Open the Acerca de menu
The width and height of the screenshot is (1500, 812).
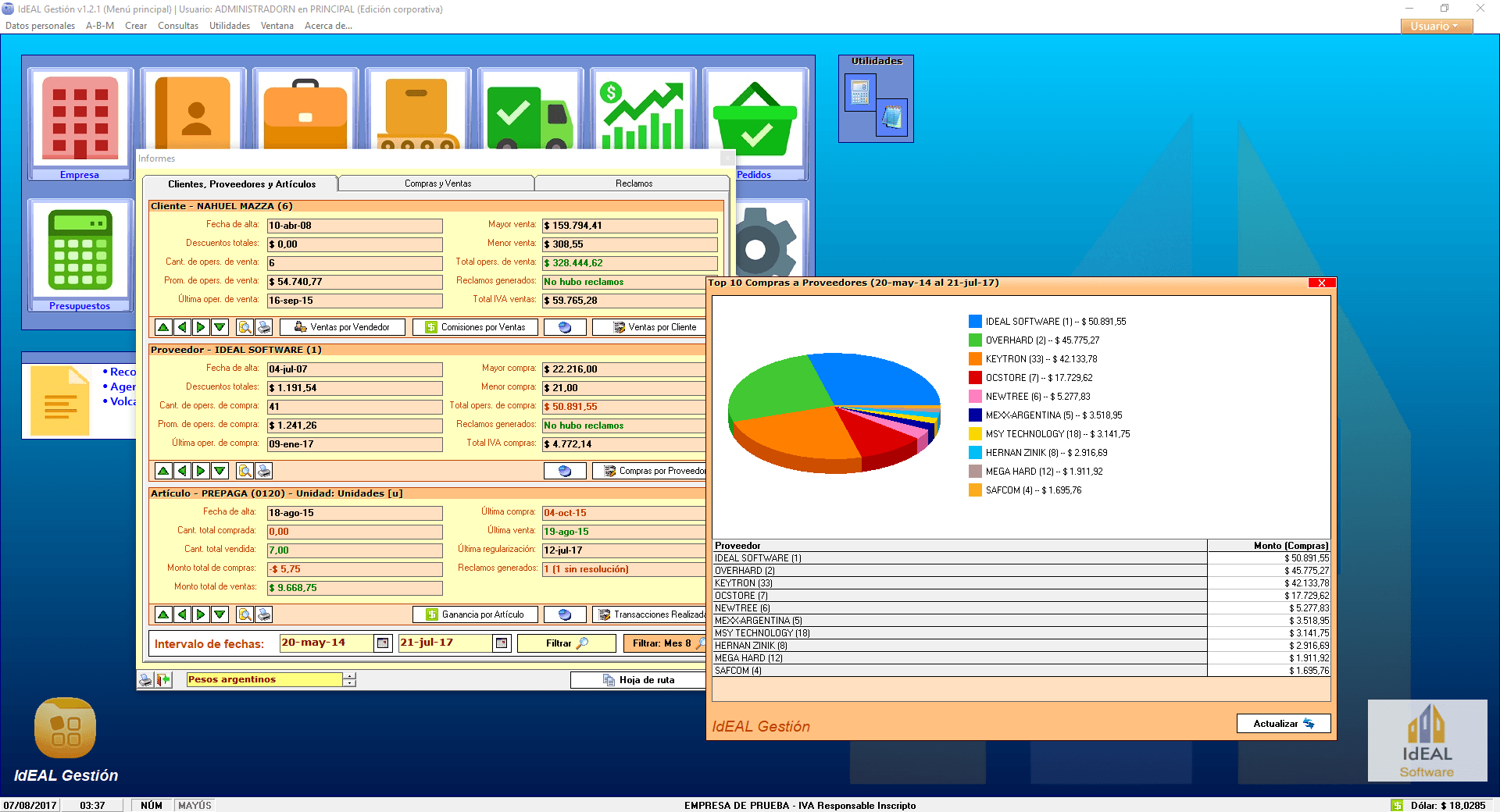328,26
